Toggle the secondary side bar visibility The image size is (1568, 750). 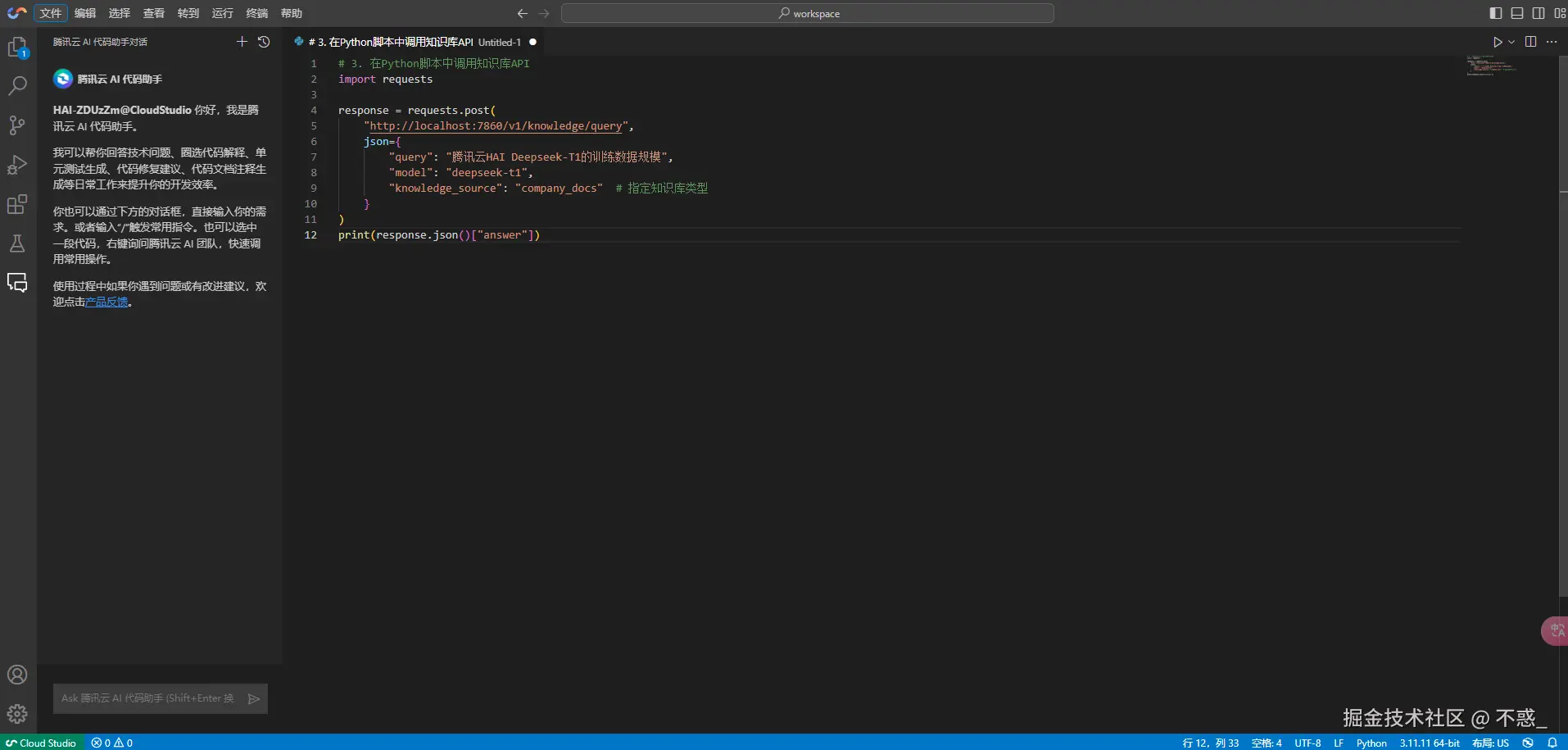(1539, 13)
